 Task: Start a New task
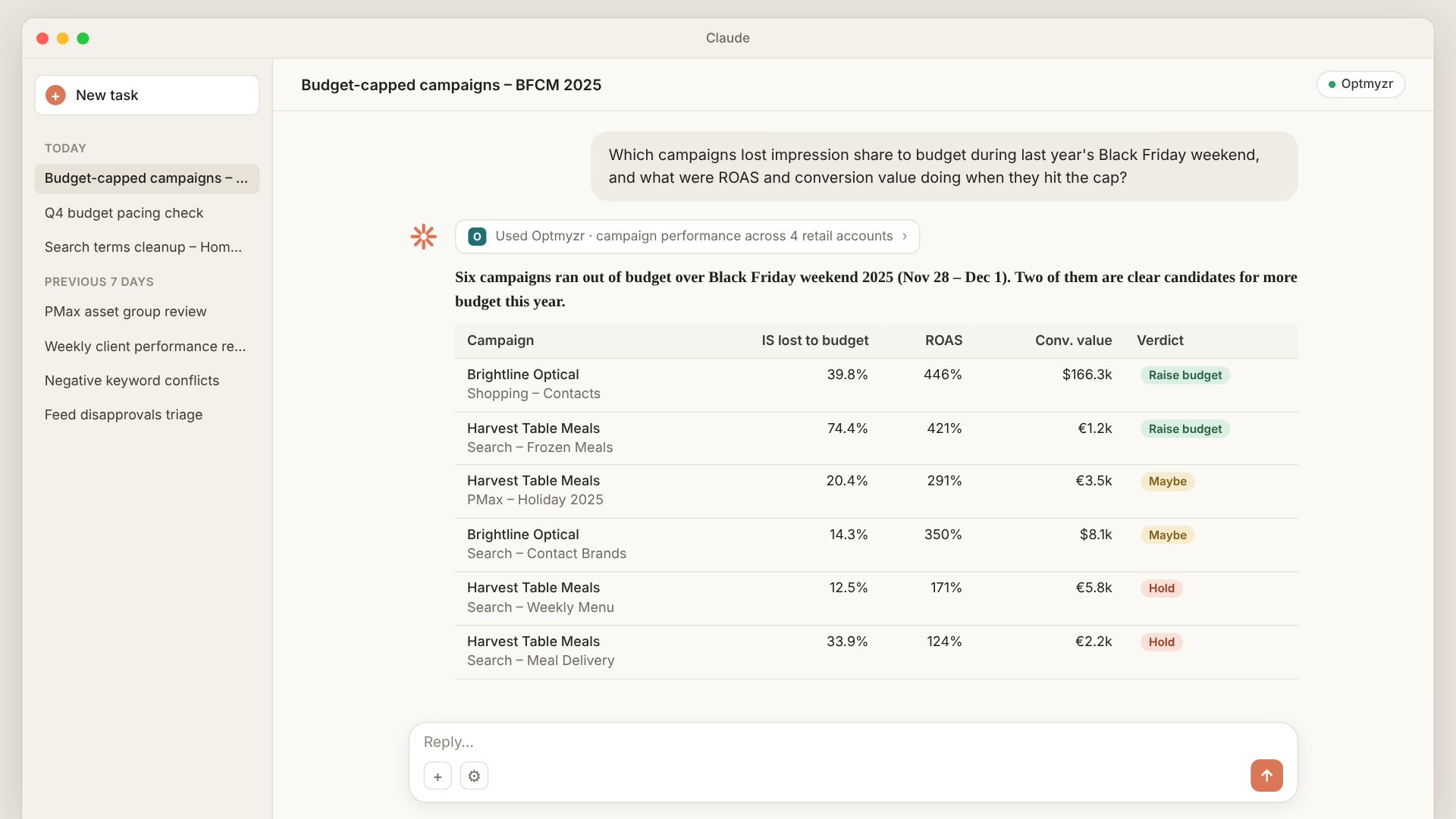pos(147,96)
